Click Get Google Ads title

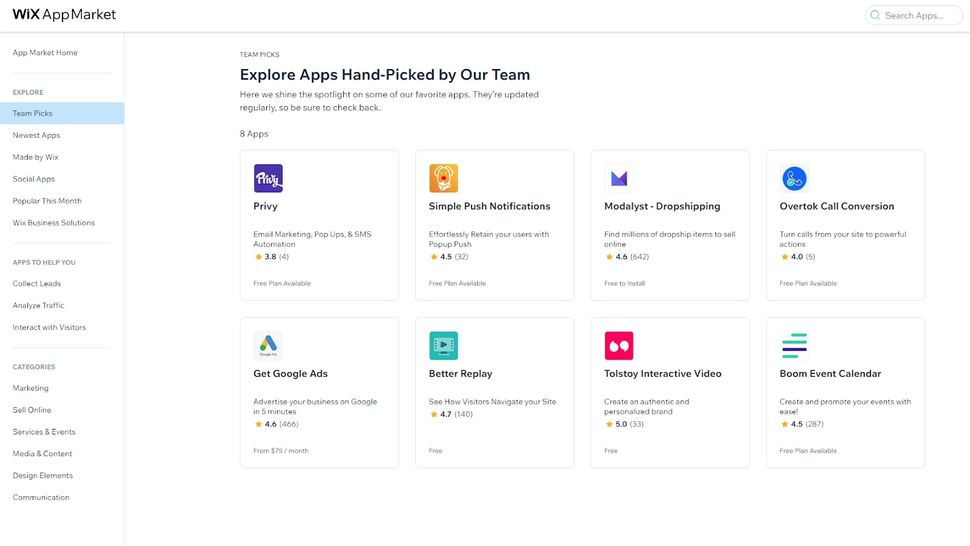[290, 373]
